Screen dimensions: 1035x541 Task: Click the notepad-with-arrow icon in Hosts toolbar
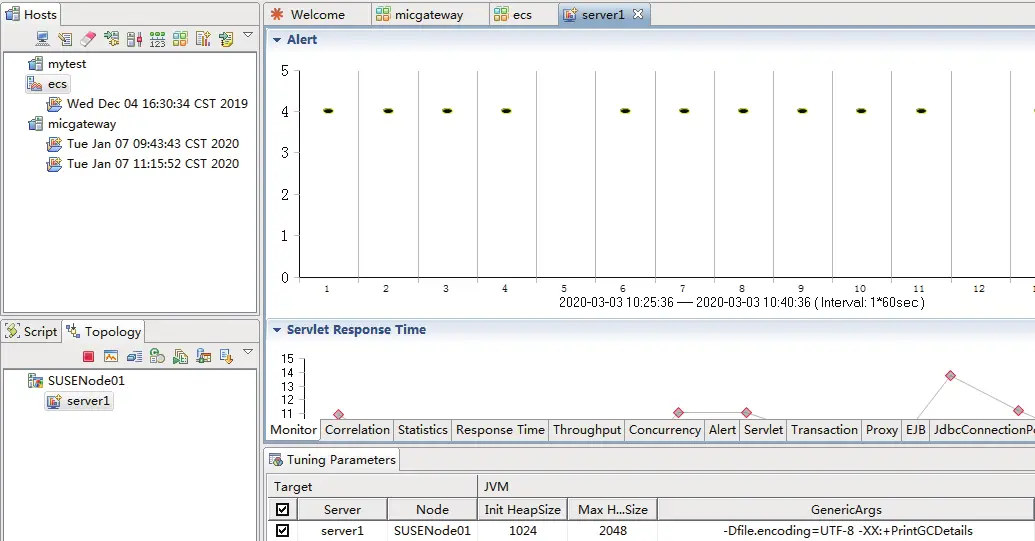tap(226, 39)
